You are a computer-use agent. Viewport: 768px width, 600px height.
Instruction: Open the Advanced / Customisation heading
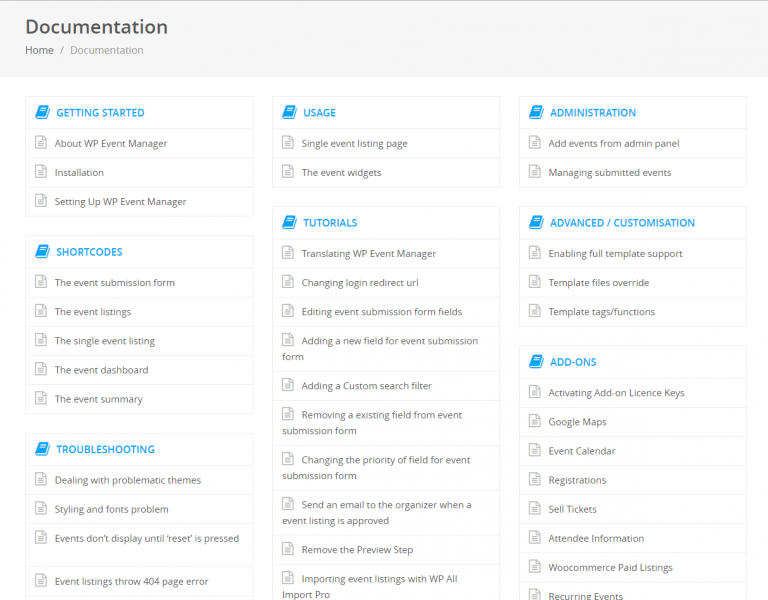pos(622,223)
